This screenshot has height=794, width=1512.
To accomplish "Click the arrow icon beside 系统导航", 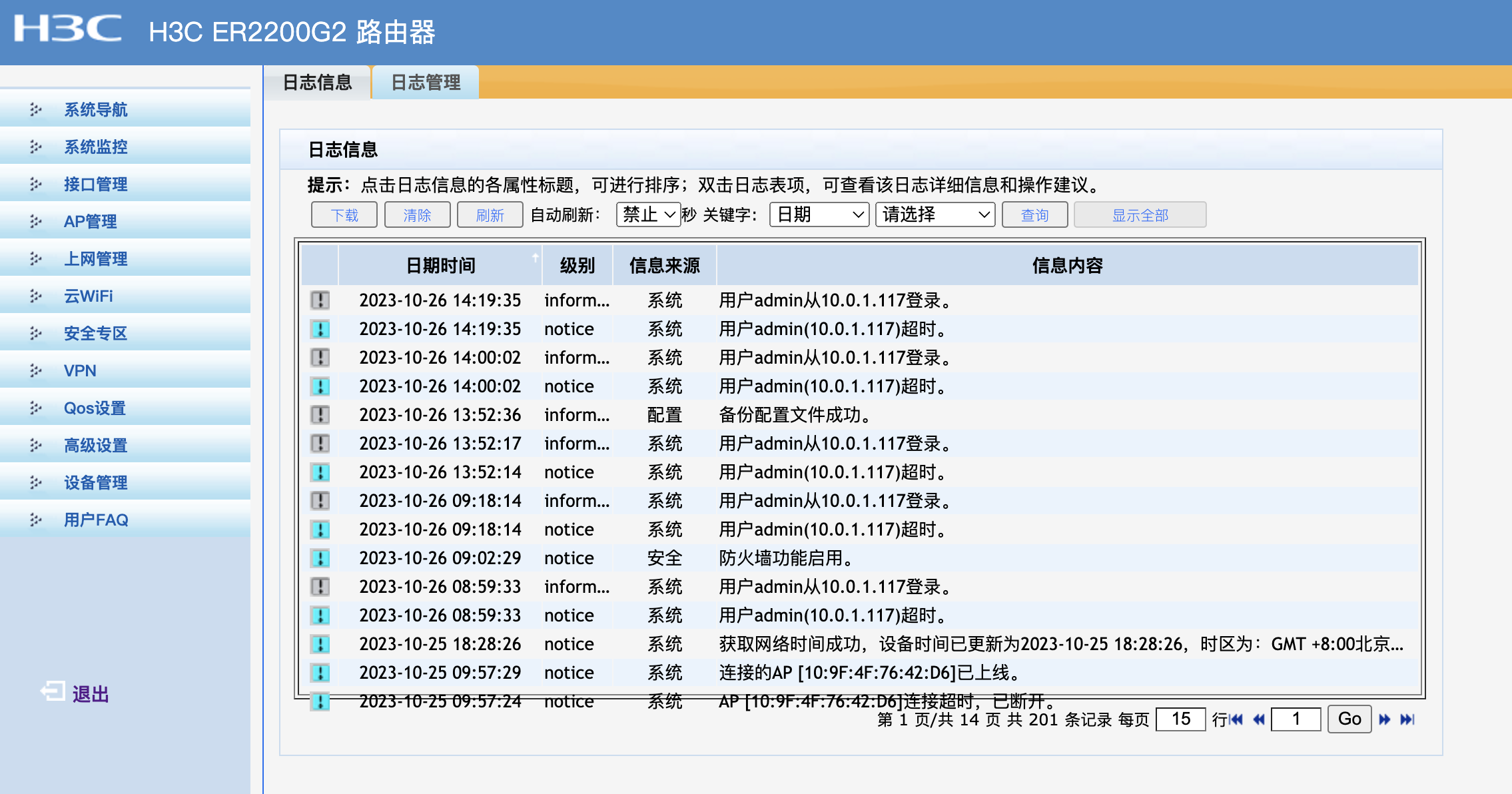I will click(36, 109).
